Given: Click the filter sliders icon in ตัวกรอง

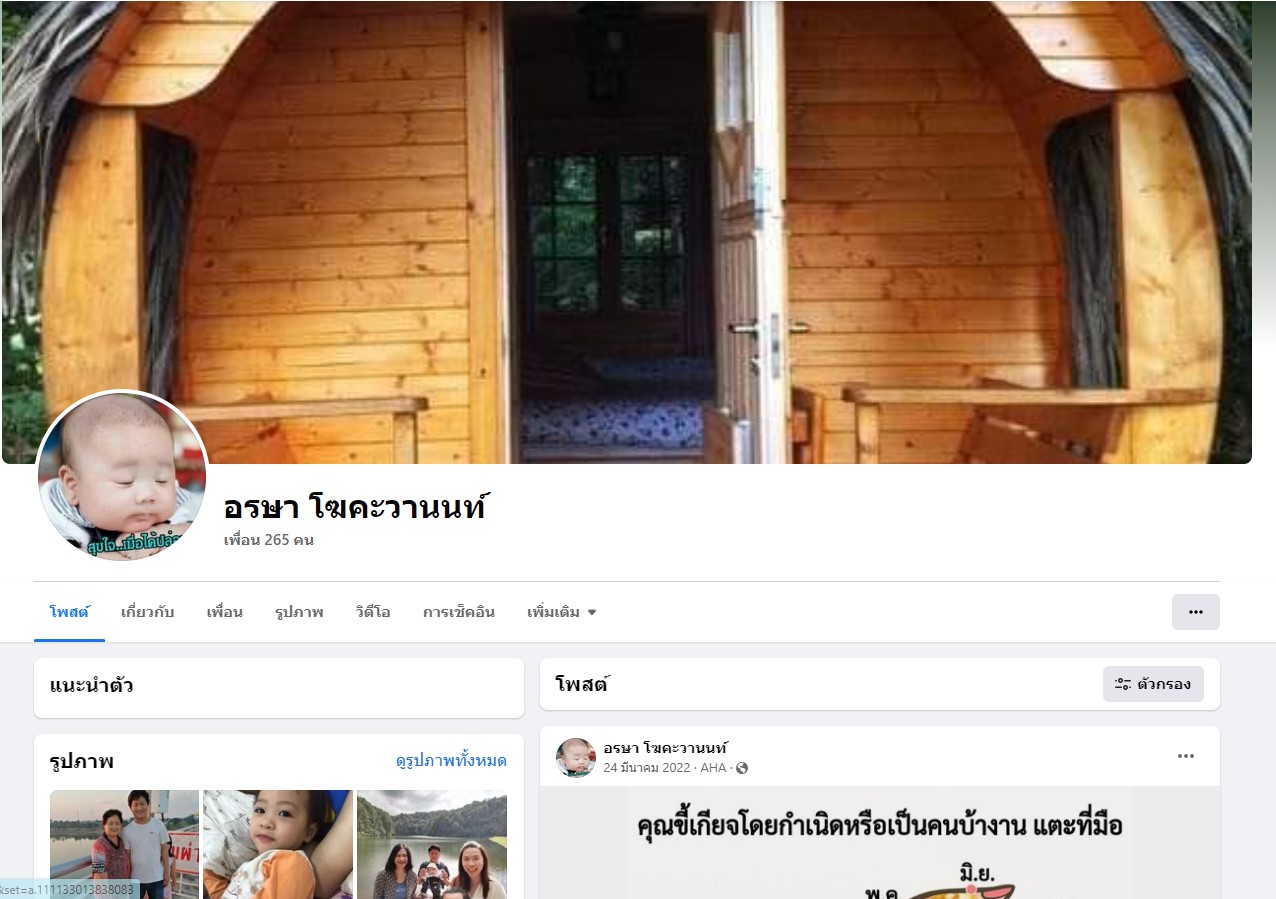Looking at the screenshot, I should click(x=1123, y=684).
